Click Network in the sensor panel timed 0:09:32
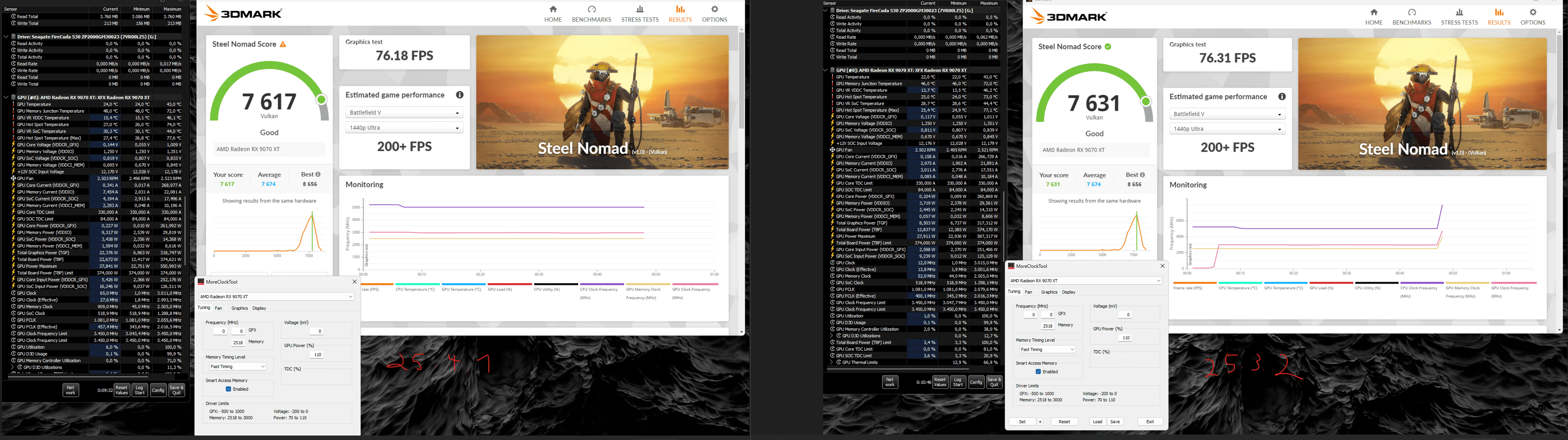The width and height of the screenshot is (1568, 440). coord(70,389)
